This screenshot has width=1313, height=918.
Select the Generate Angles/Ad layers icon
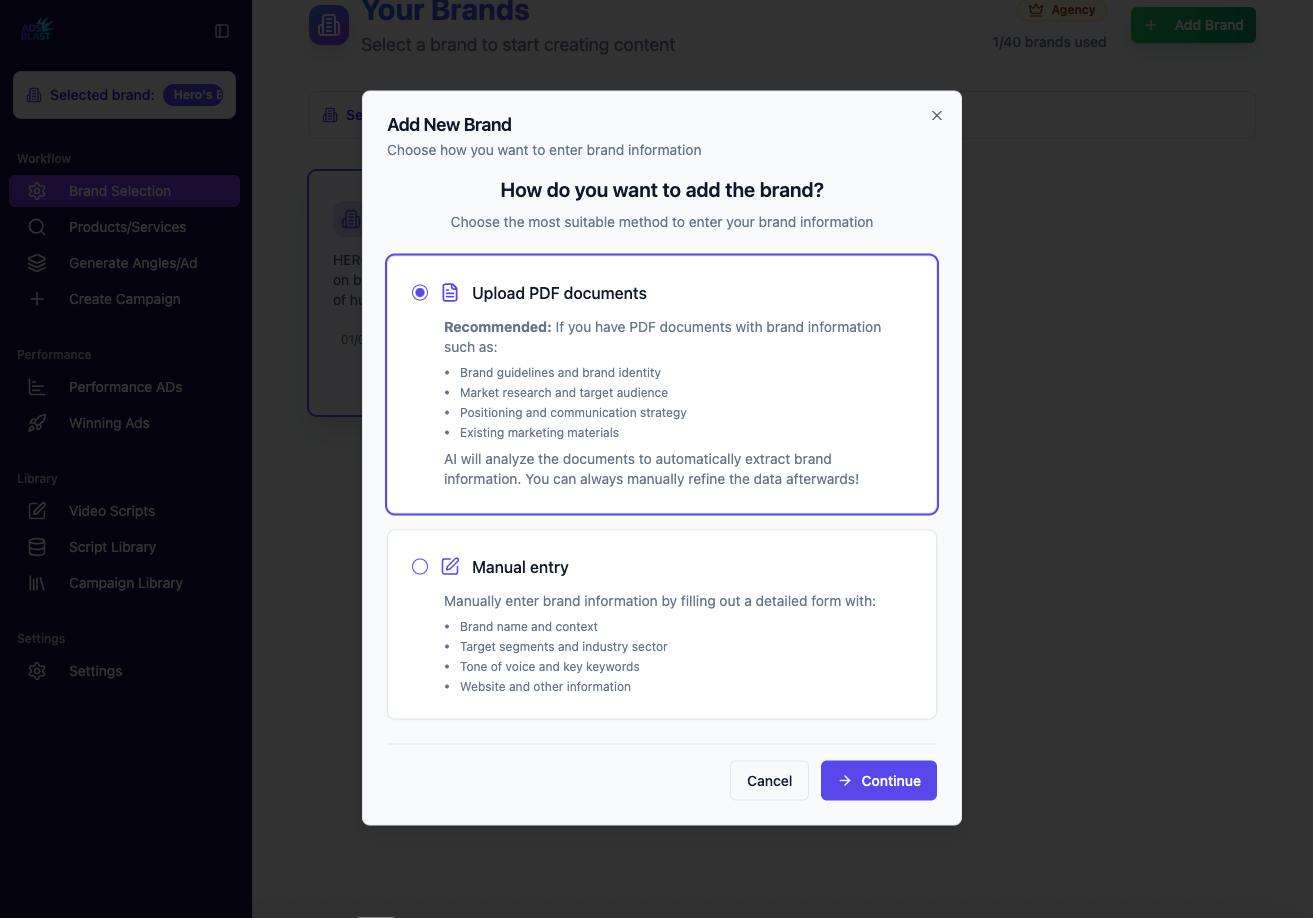click(x=37, y=263)
